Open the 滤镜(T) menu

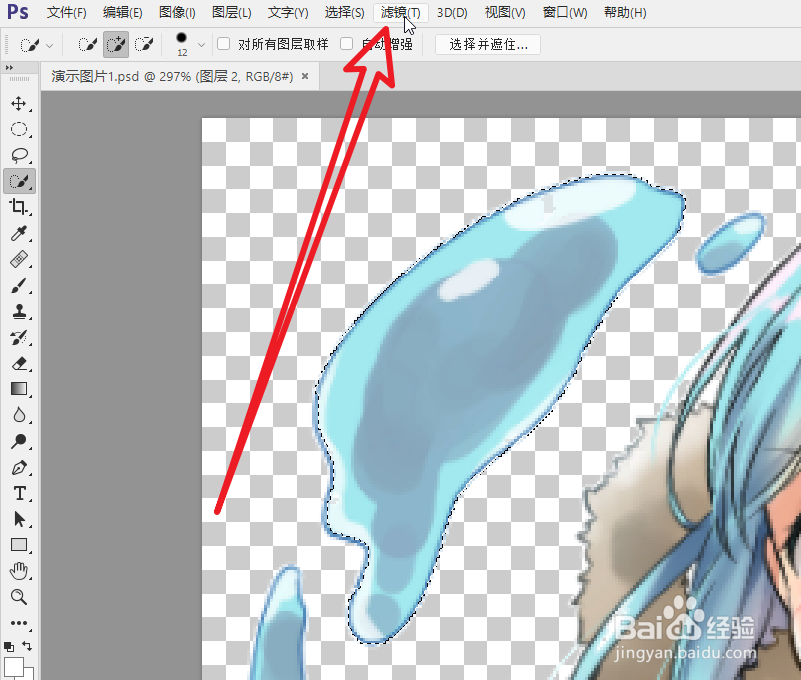(x=400, y=12)
